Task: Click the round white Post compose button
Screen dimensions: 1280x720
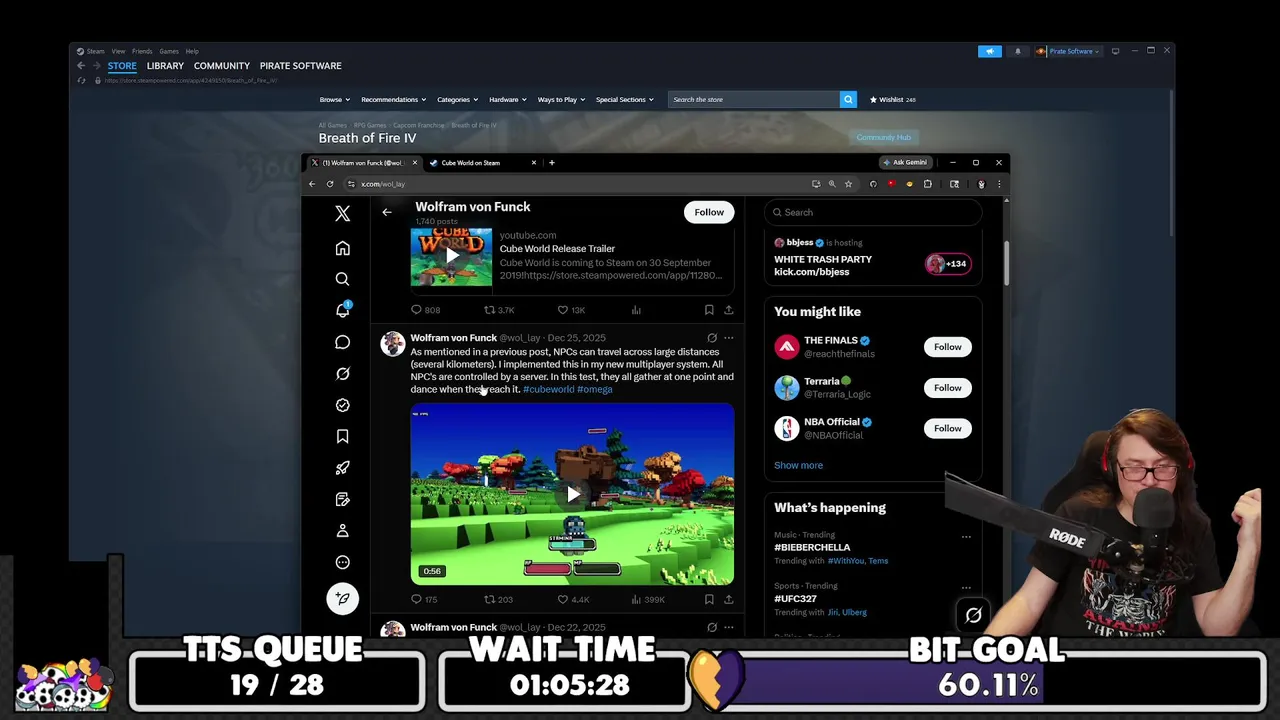Action: [x=342, y=598]
